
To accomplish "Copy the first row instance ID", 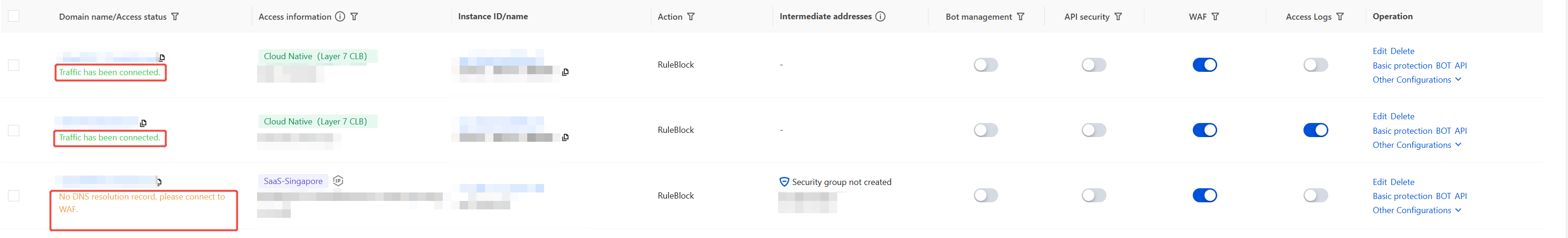I will pyautogui.click(x=566, y=72).
